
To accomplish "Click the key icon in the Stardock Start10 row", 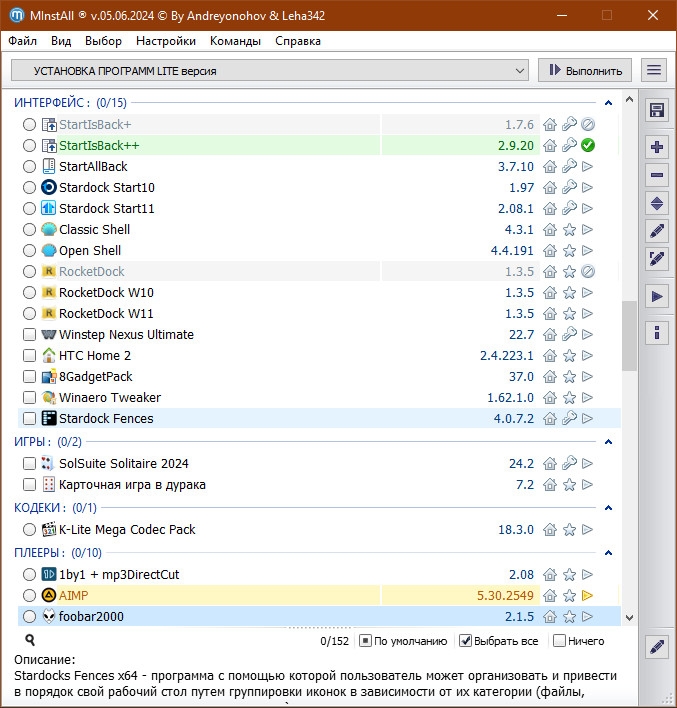I will coord(569,187).
